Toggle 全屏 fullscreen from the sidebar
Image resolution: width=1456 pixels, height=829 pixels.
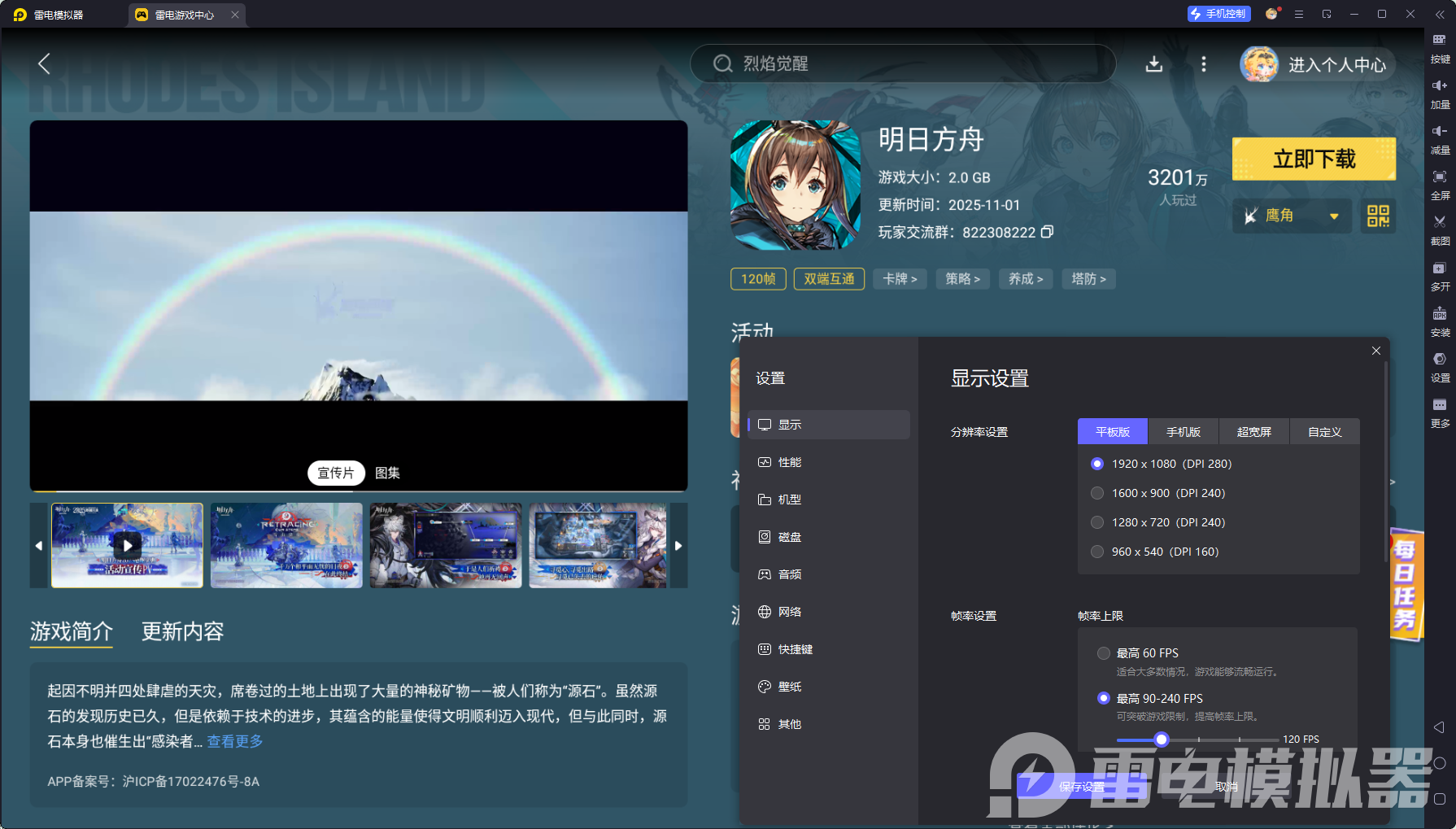[x=1440, y=185]
